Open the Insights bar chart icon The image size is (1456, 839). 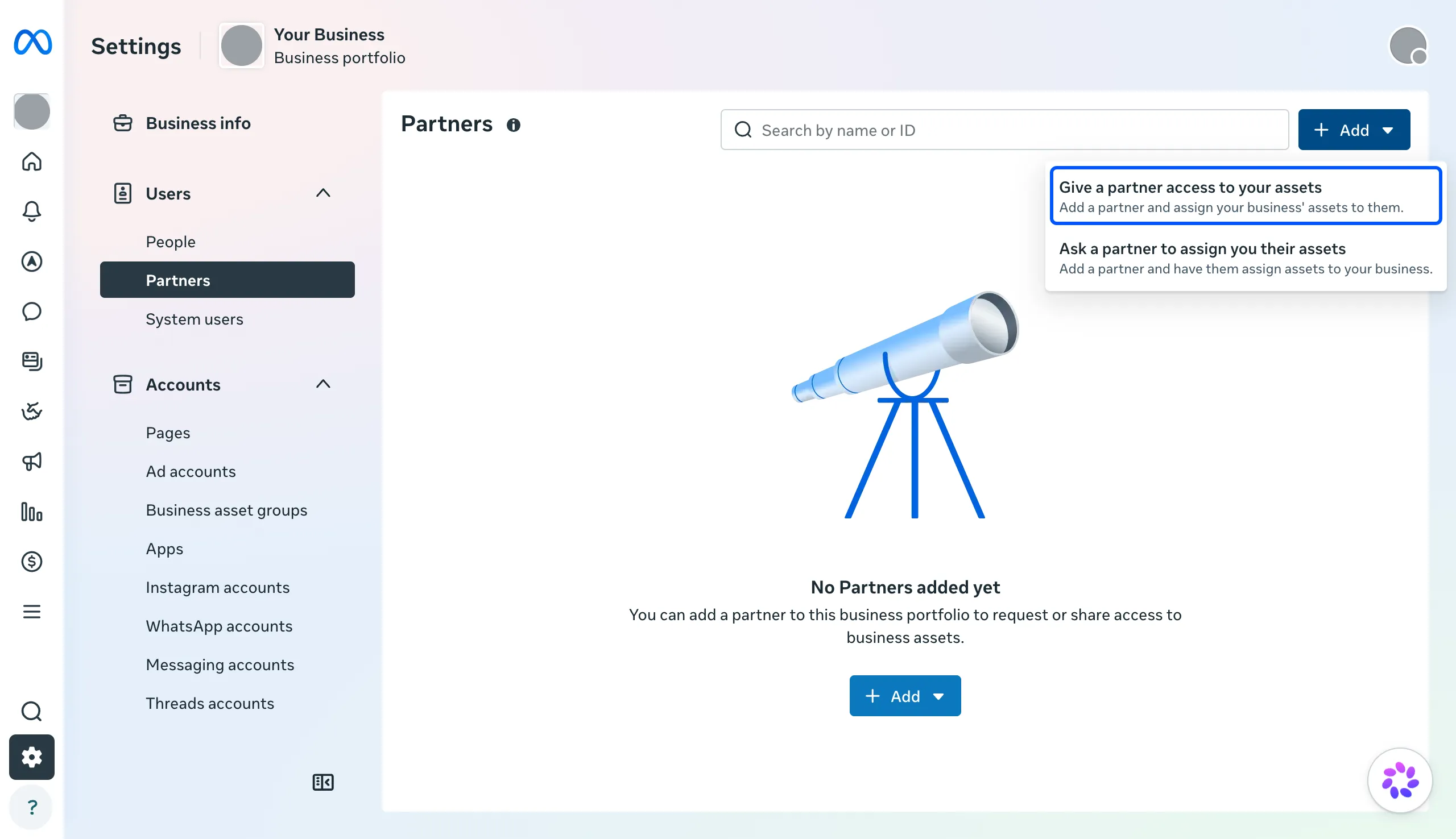(32, 512)
